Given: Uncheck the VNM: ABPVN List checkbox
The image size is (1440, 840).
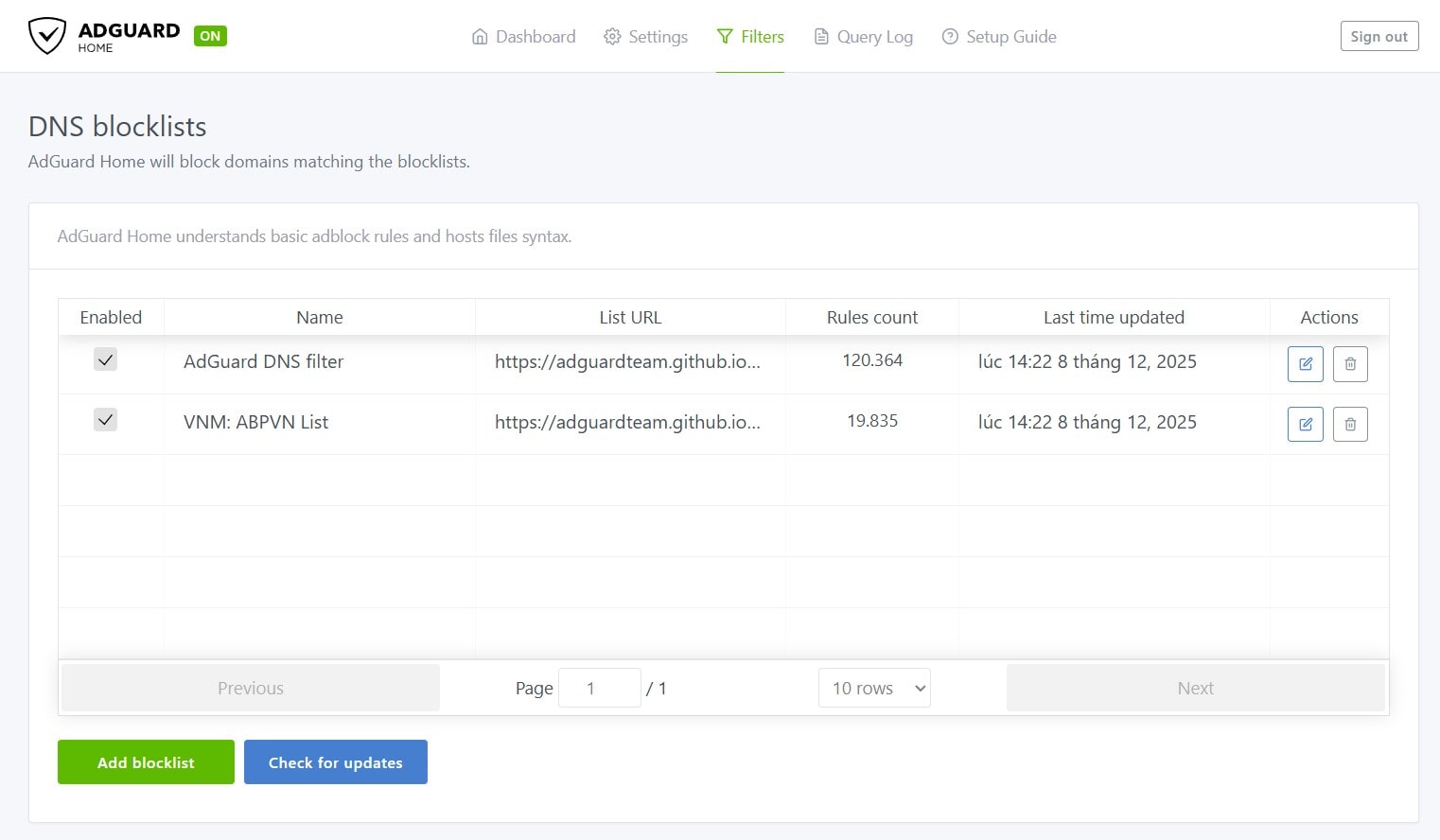Looking at the screenshot, I should (x=105, y=420).
